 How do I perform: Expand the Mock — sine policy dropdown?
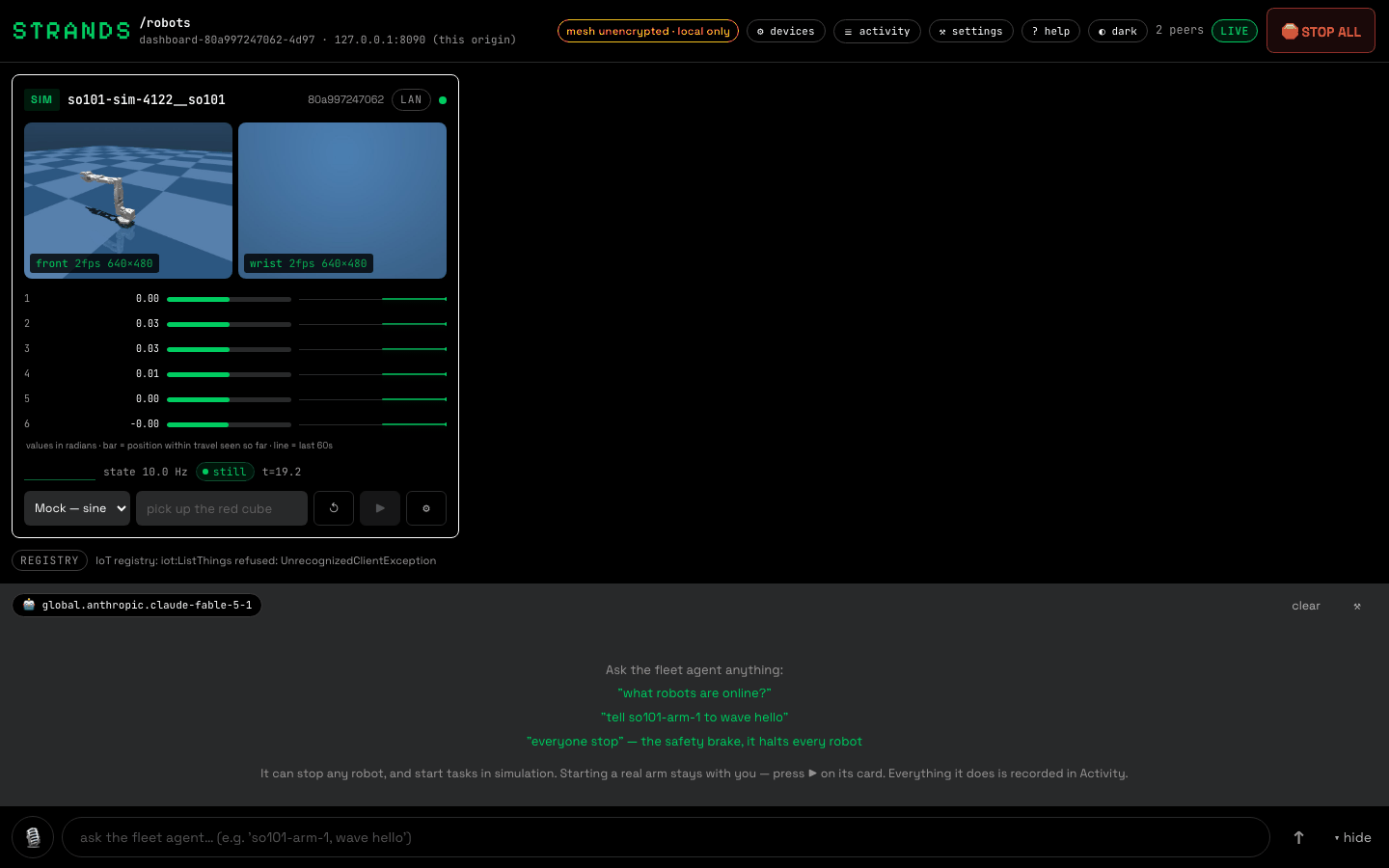pyautogui.click(x=77, y=508)
